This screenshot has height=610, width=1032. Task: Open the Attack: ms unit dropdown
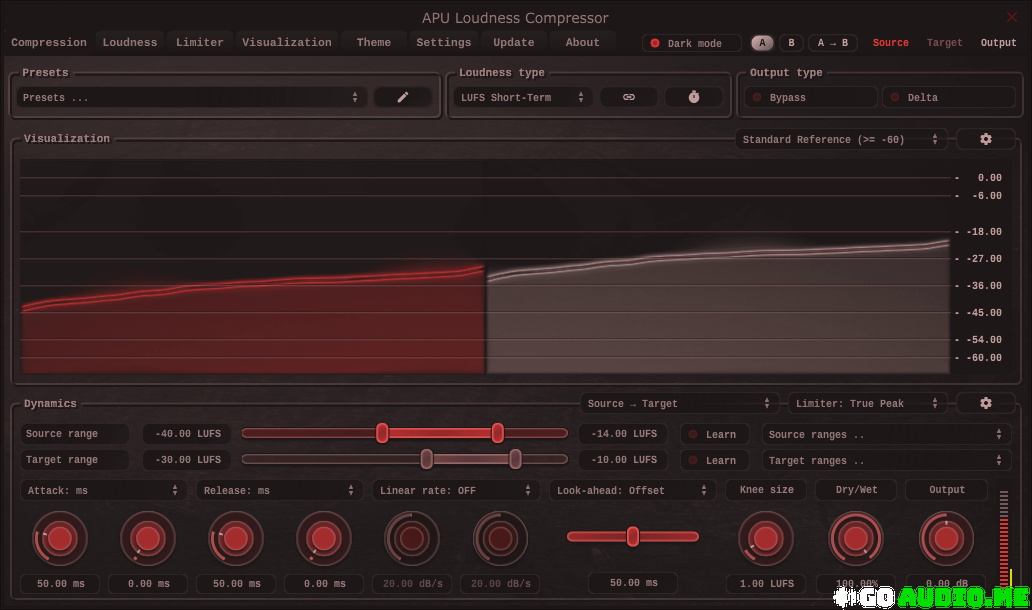coord(103,490)
